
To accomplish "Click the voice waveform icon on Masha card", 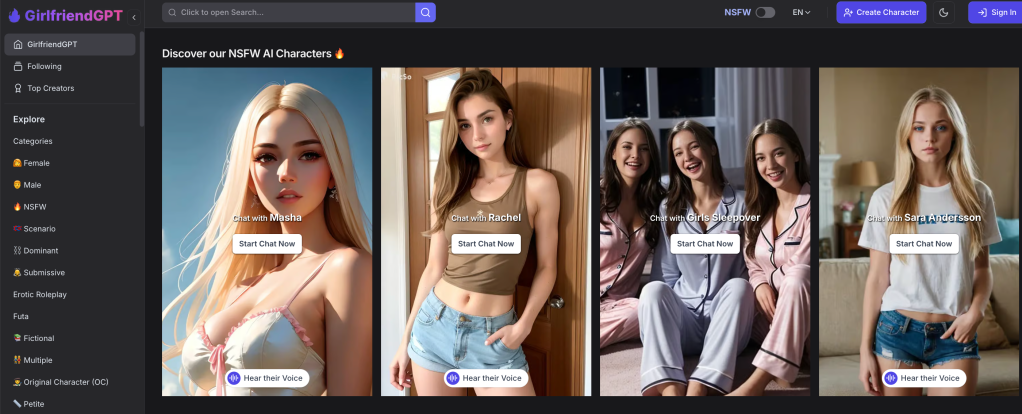I will (x=233, y=378).
